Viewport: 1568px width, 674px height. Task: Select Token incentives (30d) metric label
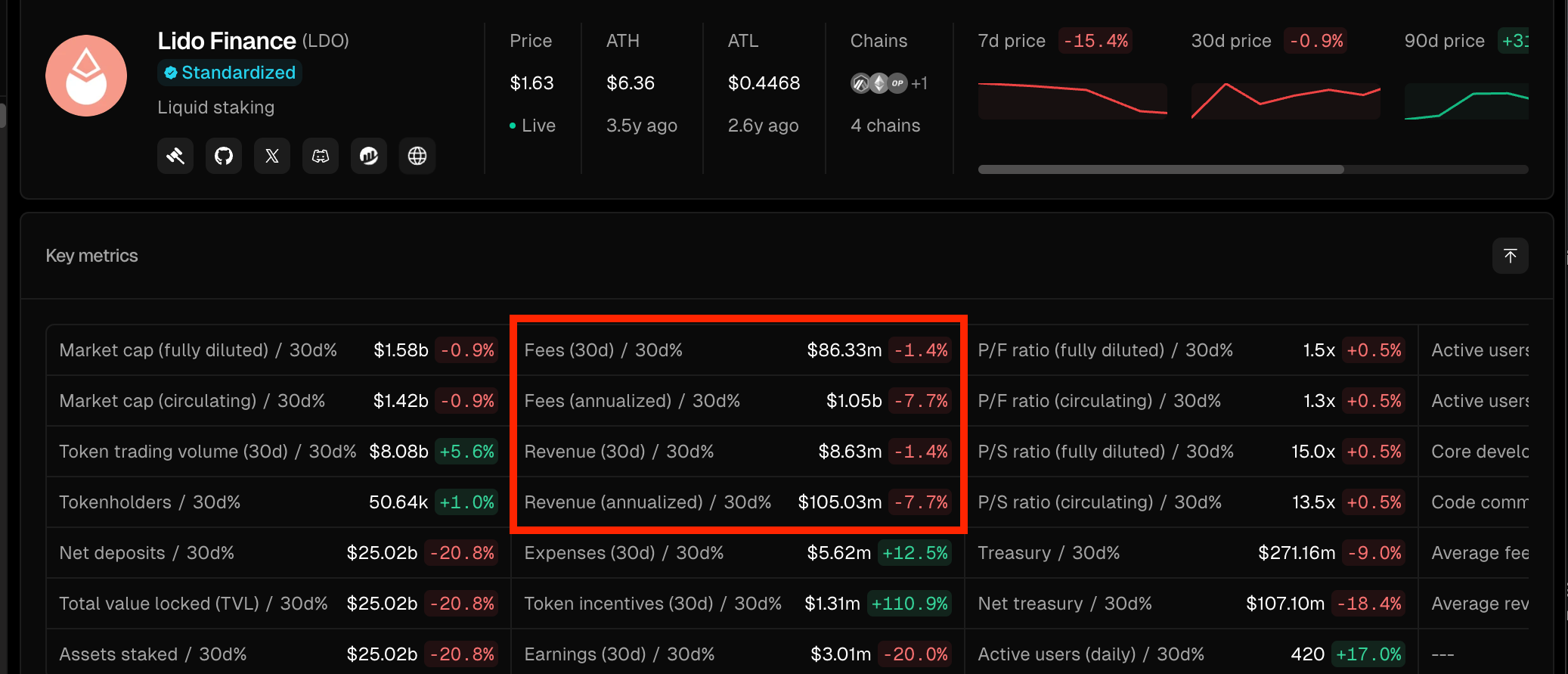tap(653, 604)
